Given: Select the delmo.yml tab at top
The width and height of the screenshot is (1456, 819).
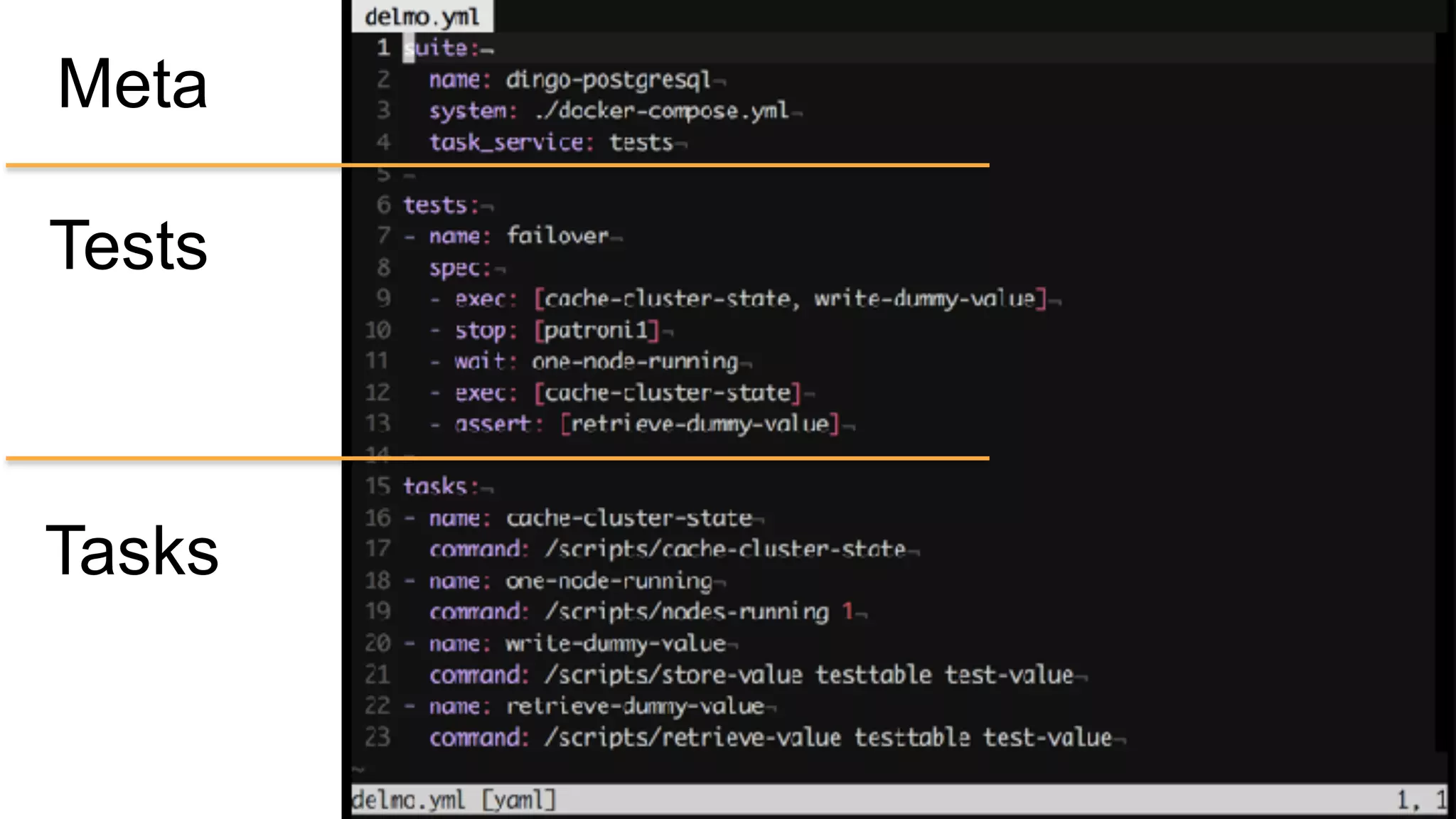Looking at the screenshot, I should (x=422, y=16).
